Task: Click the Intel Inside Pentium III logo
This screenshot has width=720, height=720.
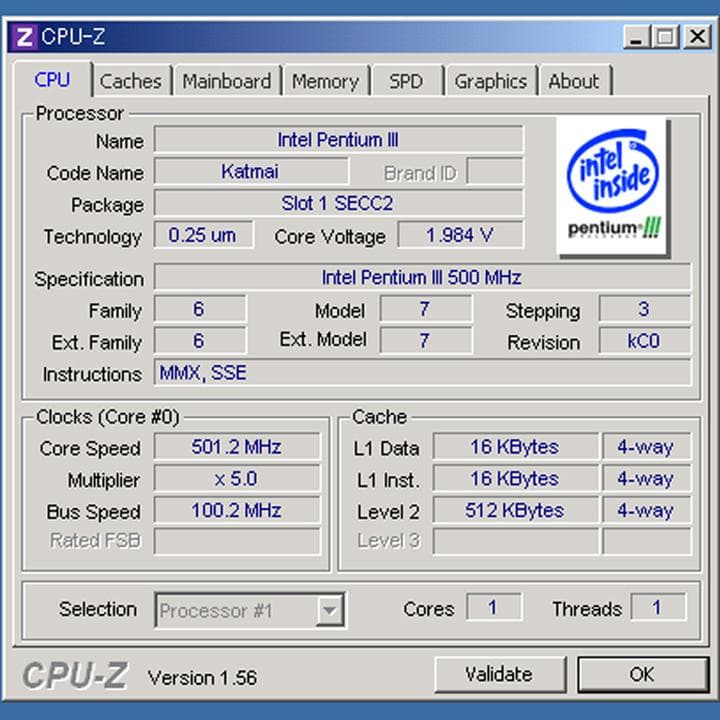Action: 612,186
